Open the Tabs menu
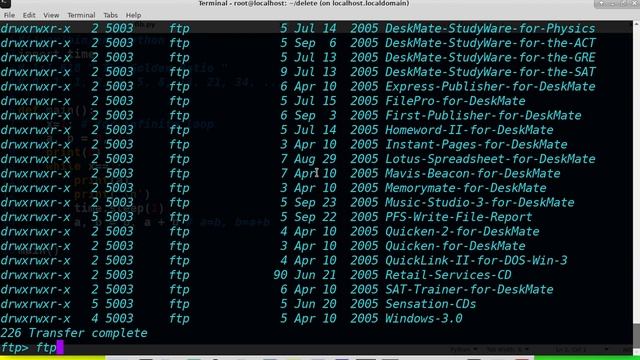Screen dimensions: 640x360 pos(110,15)
